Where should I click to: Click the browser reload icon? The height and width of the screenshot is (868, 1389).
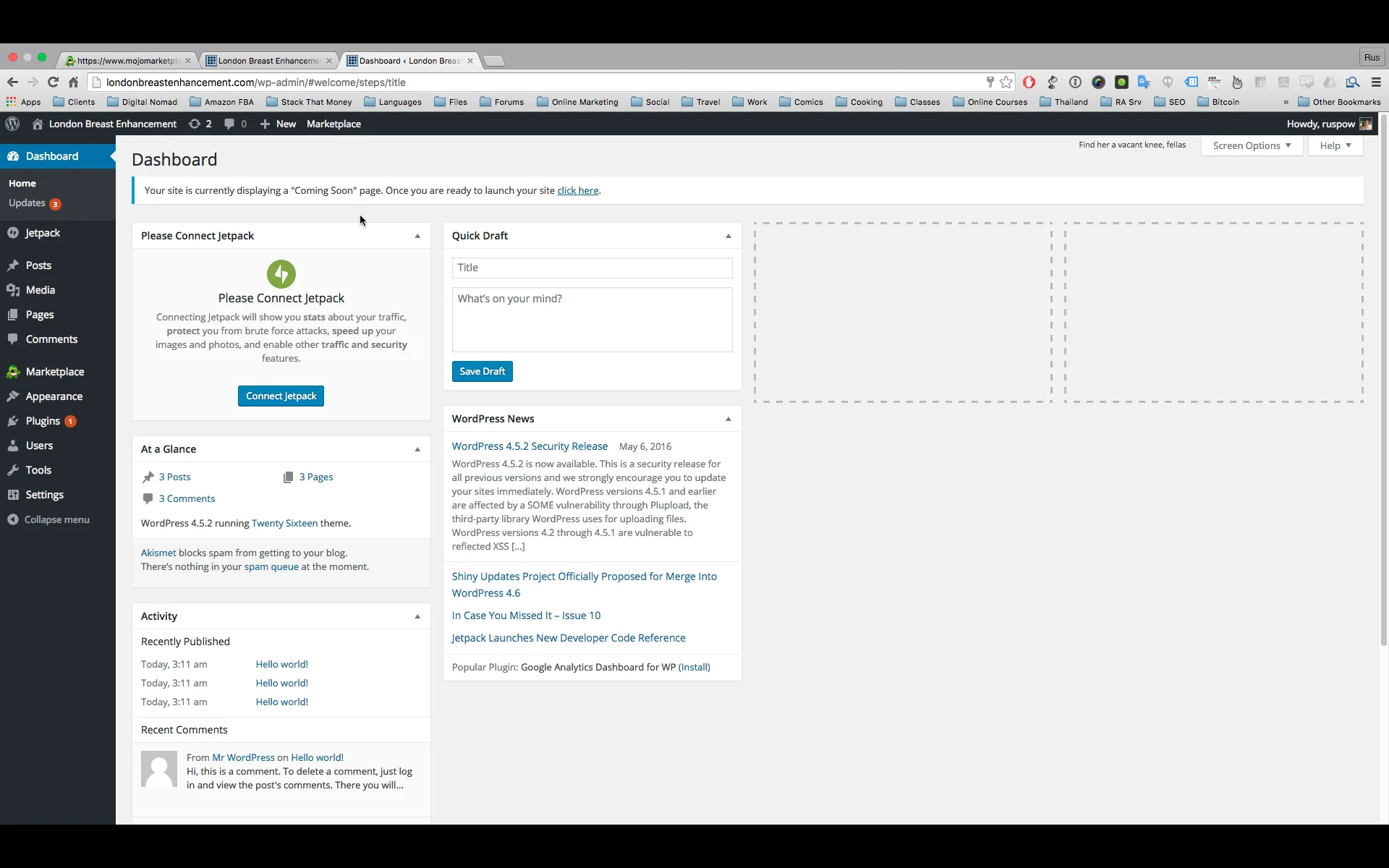click(53, 82)
